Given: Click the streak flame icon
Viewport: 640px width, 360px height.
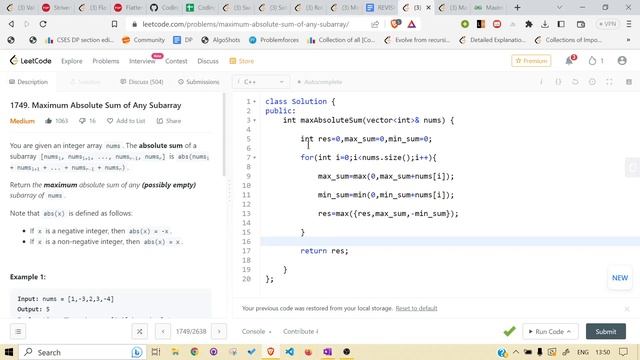Looking at the screenshot, I should tap(592, 61).
